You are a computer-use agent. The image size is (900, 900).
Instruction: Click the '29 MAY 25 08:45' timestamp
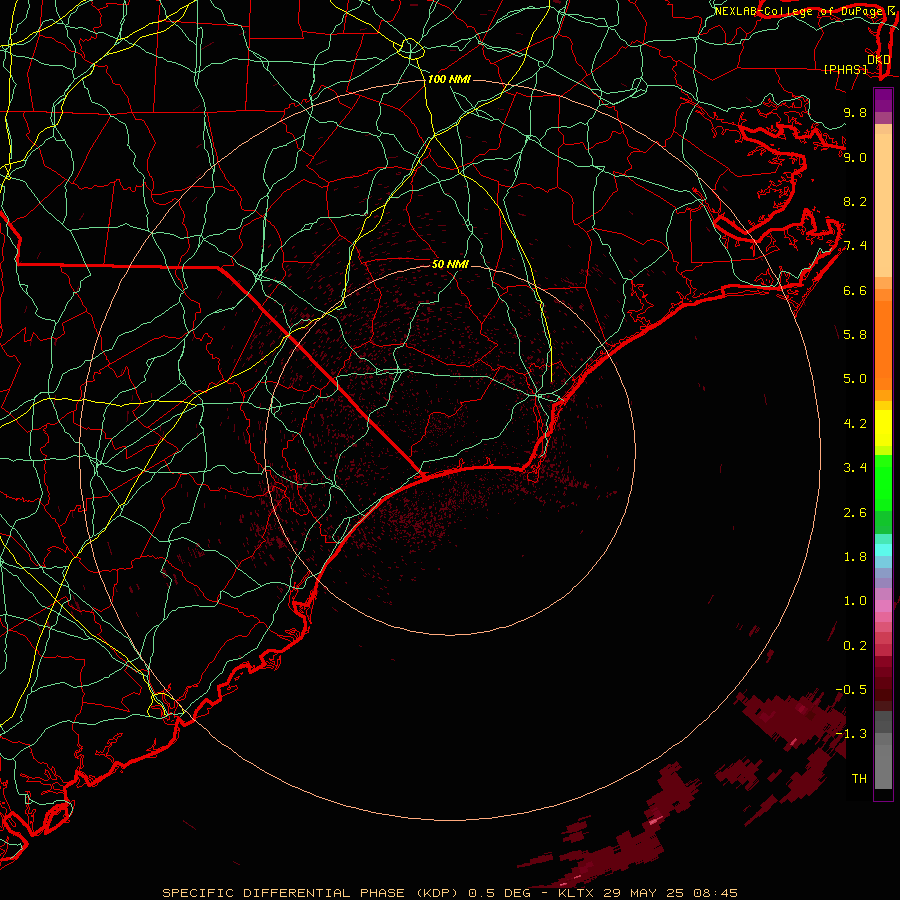tap(669, 893)
